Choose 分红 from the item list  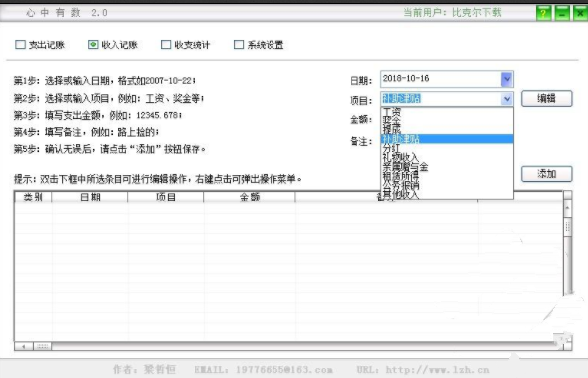point(447,148)
